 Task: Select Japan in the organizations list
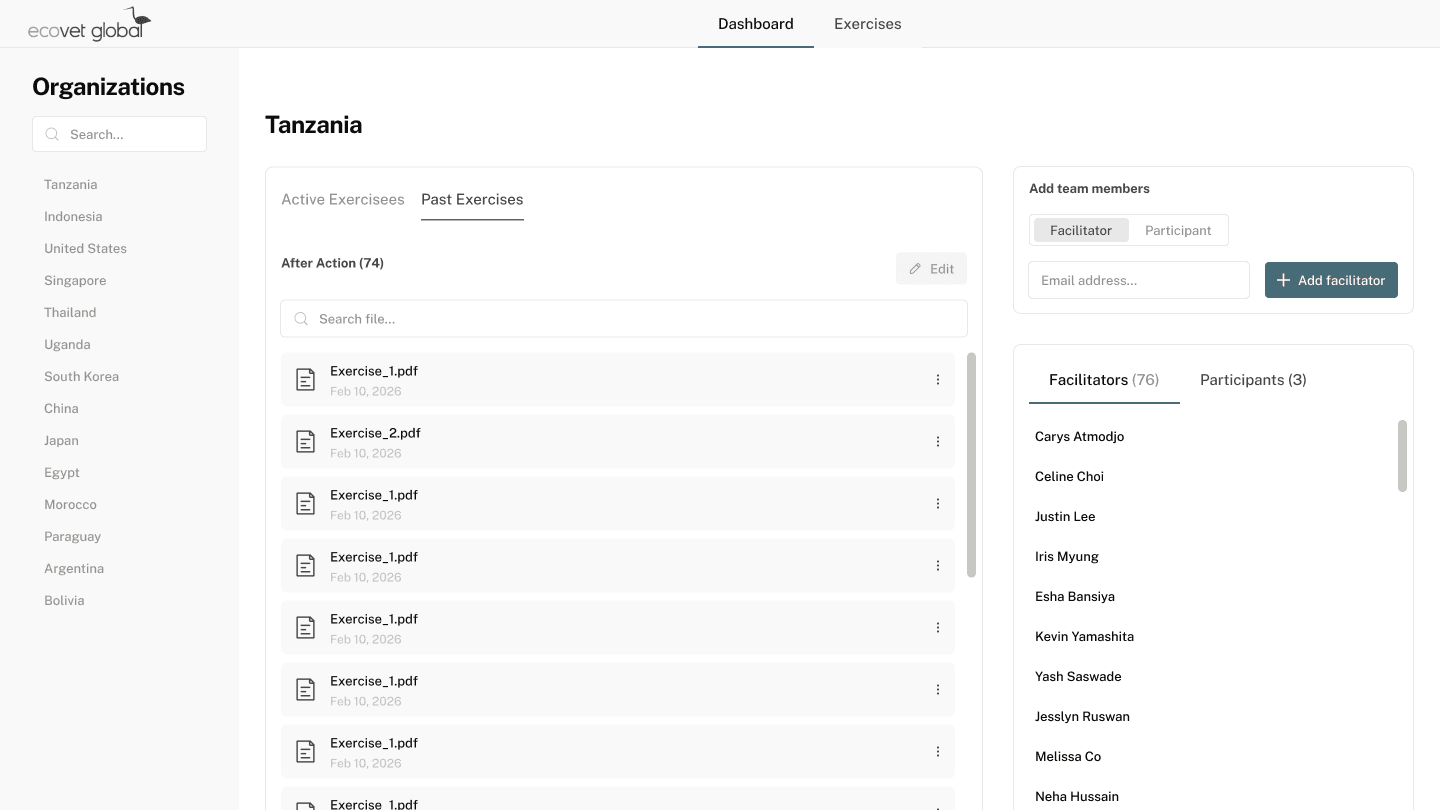click(x=61, y=441)
